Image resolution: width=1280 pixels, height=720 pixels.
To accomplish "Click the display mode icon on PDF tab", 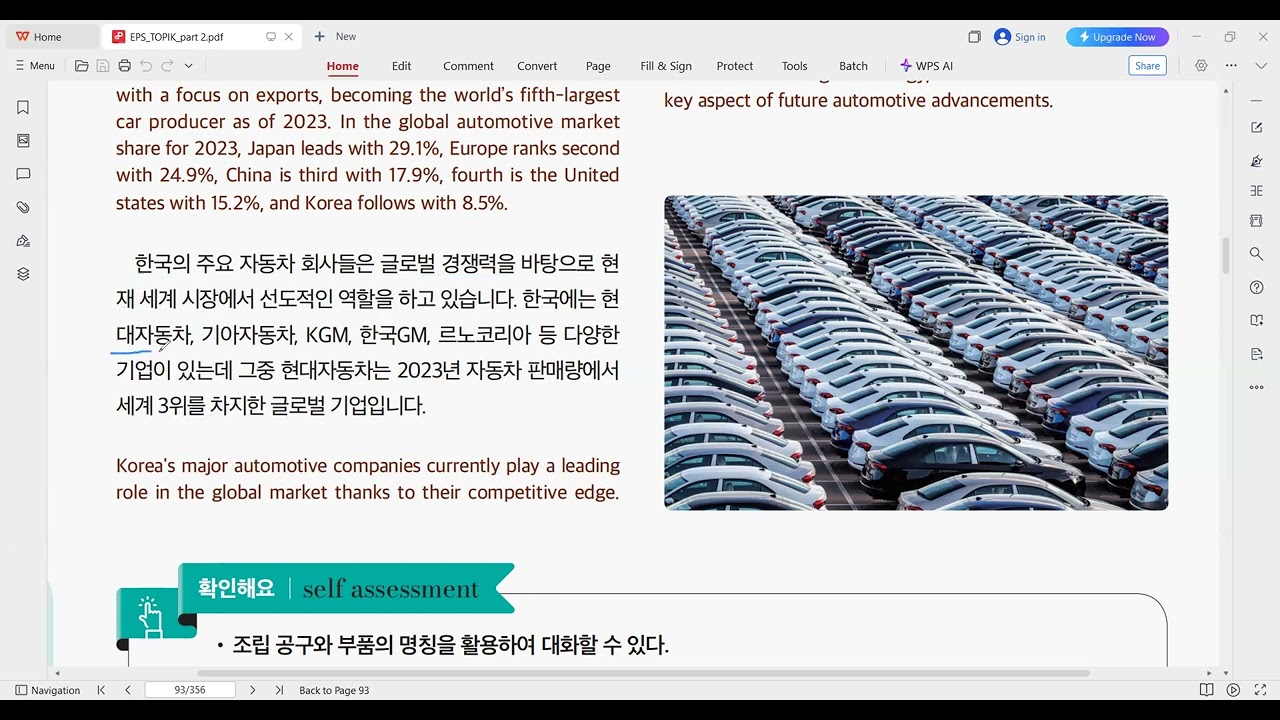I will (271, 37).
